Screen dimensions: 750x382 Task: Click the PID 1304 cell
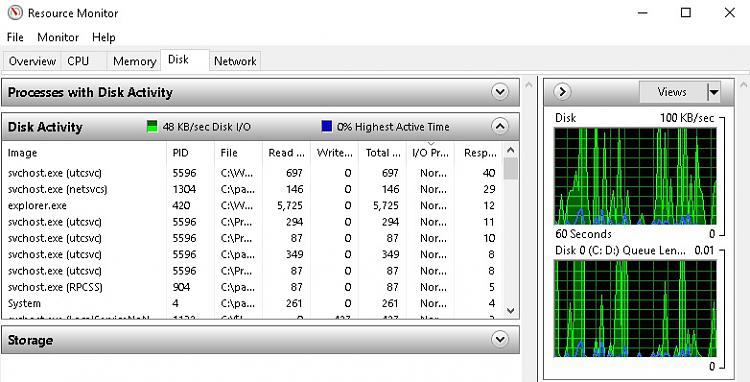tap(184, 189)
